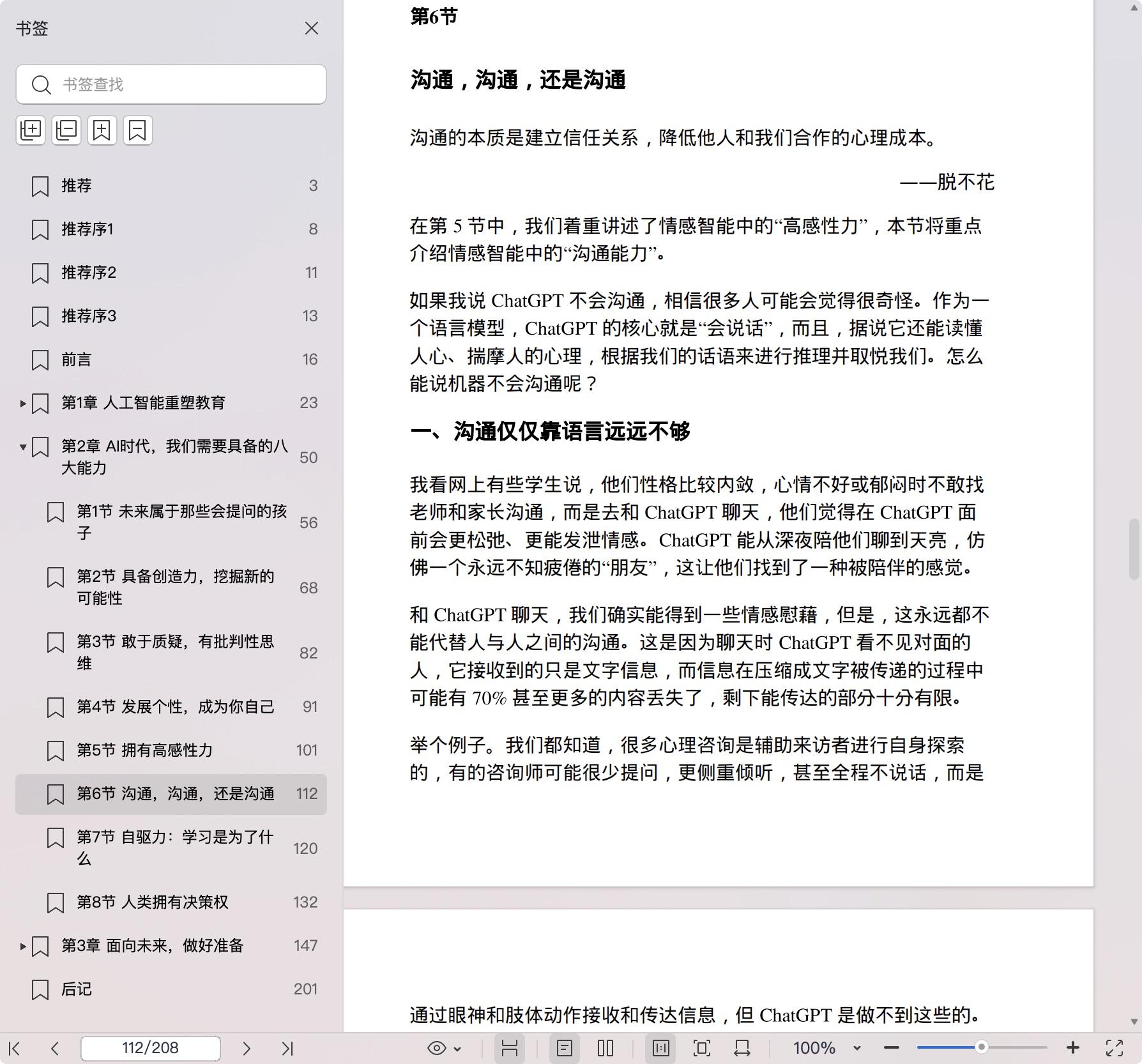1142x1064 pixels.
Task: Open the 推荐序3 bookmark
Action: (171, 316)
